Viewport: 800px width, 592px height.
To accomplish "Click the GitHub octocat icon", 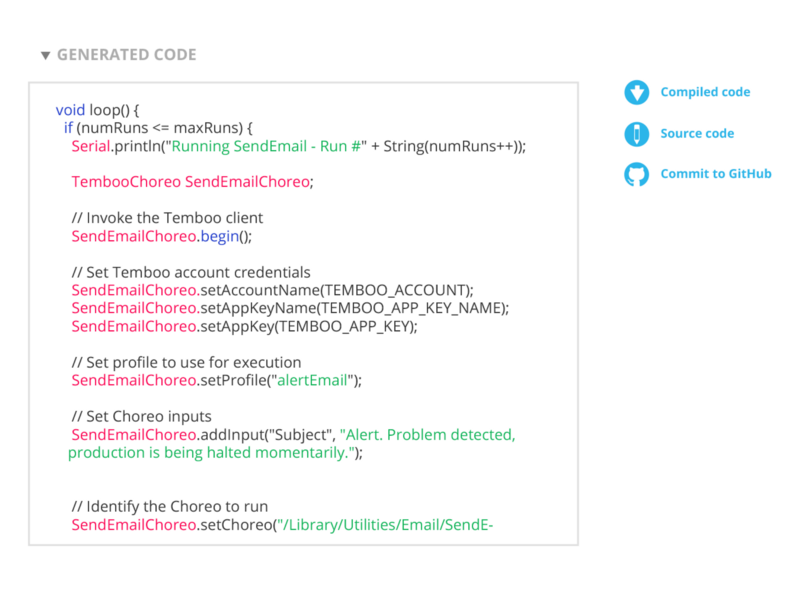I will pyautogui.click(x=636, y=175).
